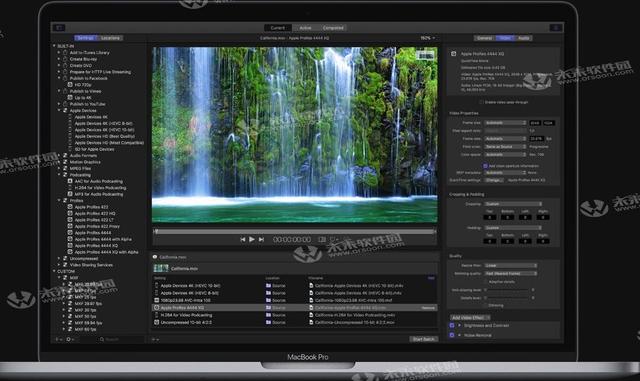
Task: Select H.264 for Video Podcasting in sidebar
Action: click(100, 188)
